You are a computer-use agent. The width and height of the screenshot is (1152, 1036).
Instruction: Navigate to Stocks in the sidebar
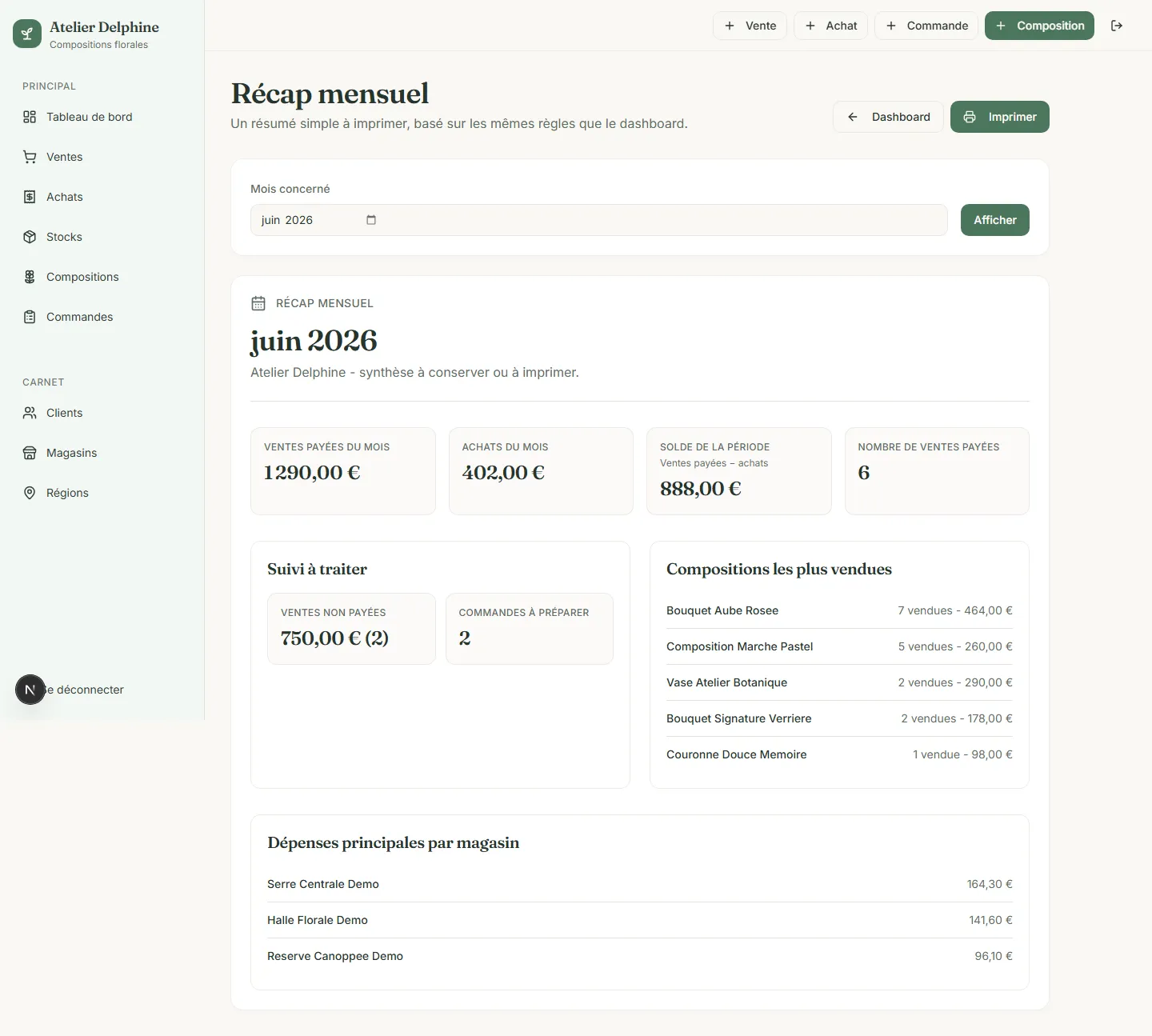click(x=102, y=237)
